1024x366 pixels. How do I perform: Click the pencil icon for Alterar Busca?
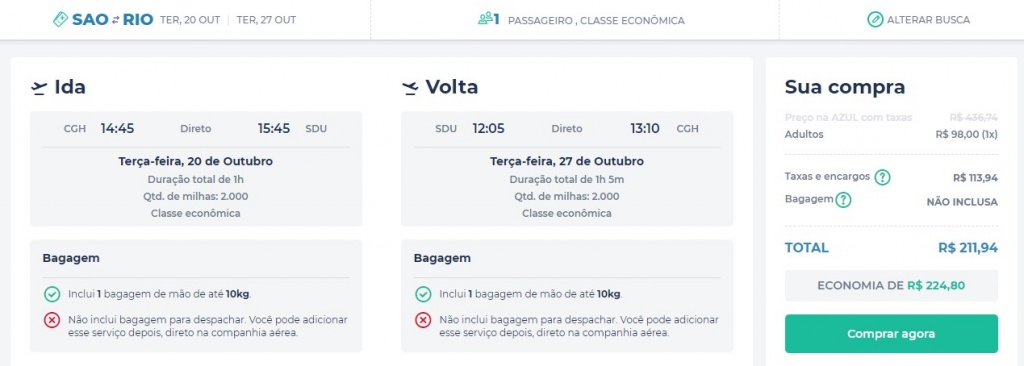pyautogui.click(x=875, y=20)
